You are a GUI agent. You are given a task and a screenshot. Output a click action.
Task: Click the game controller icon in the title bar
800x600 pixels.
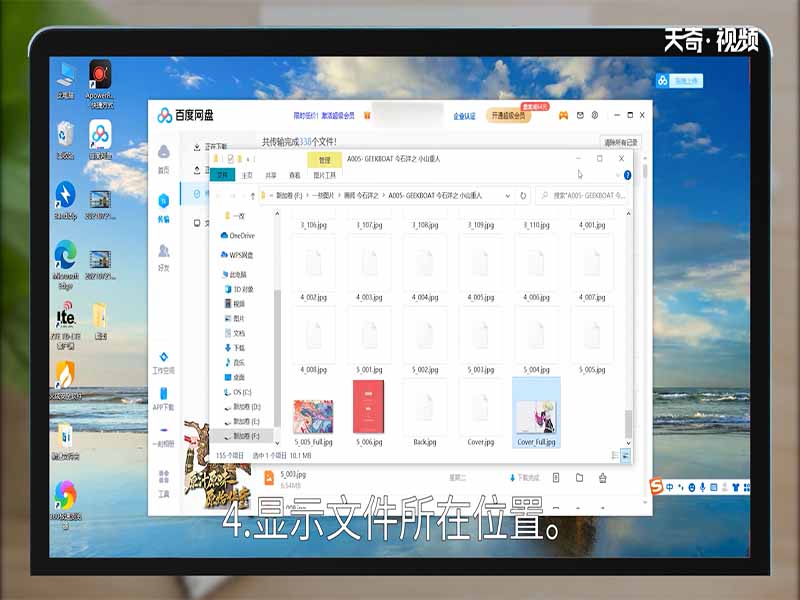[563, 114]
